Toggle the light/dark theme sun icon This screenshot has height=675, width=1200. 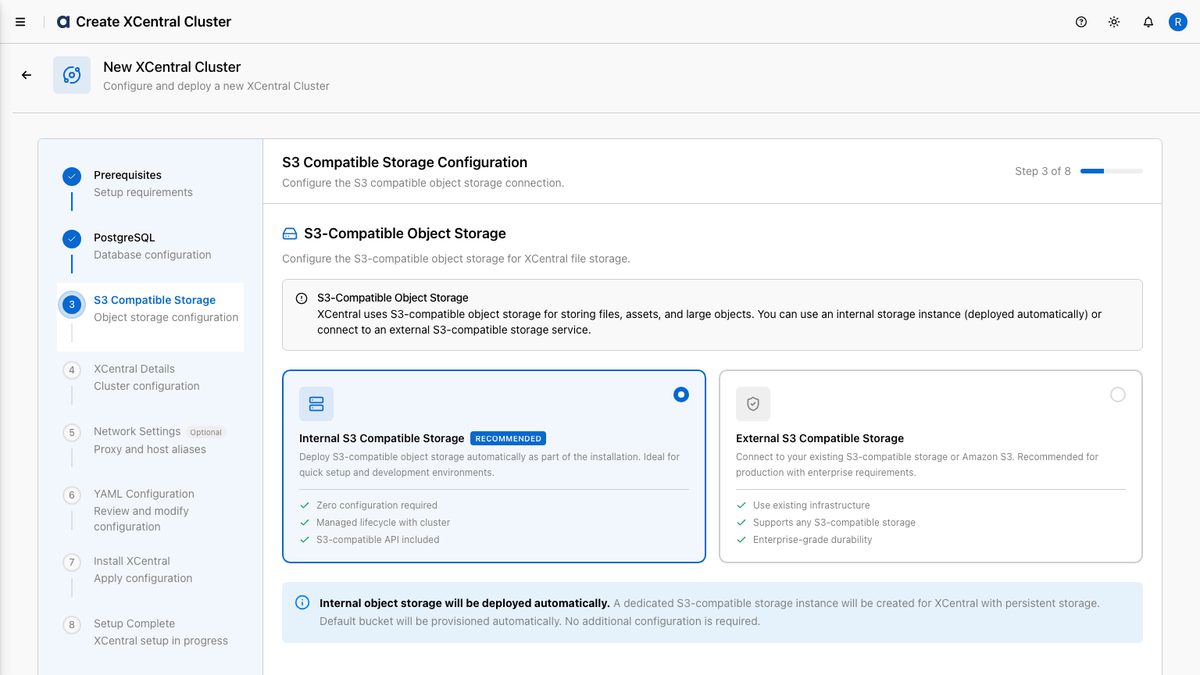click(1114, 22)
